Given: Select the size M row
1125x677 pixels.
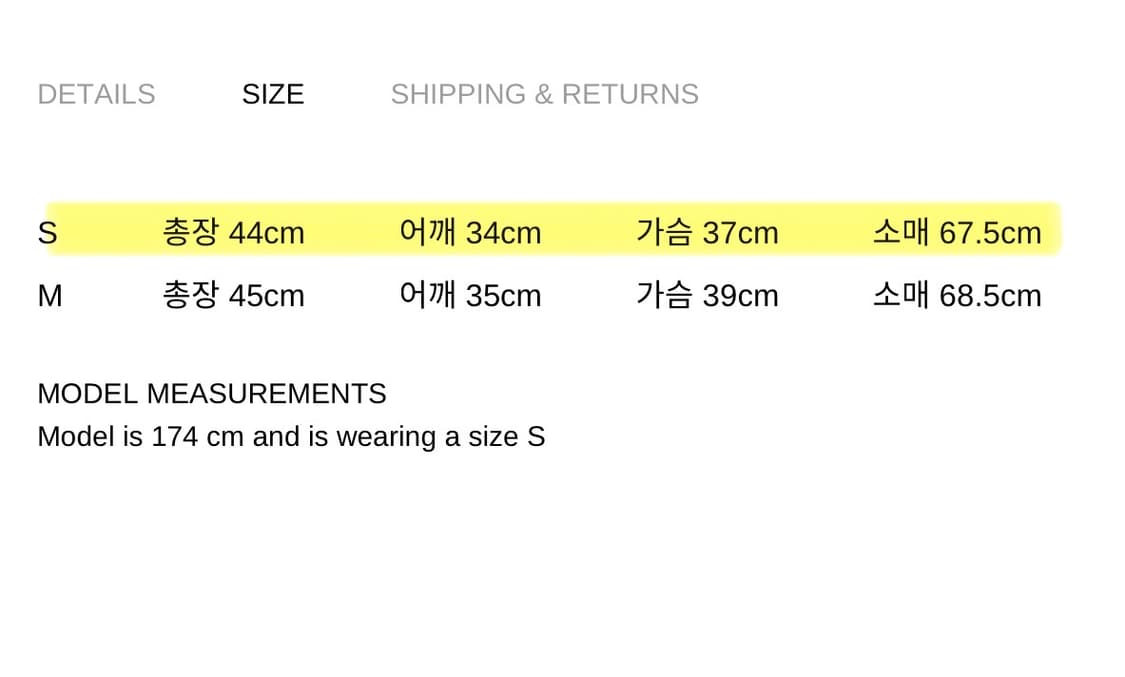Looking at the screenshot, I should click(550, 295).
